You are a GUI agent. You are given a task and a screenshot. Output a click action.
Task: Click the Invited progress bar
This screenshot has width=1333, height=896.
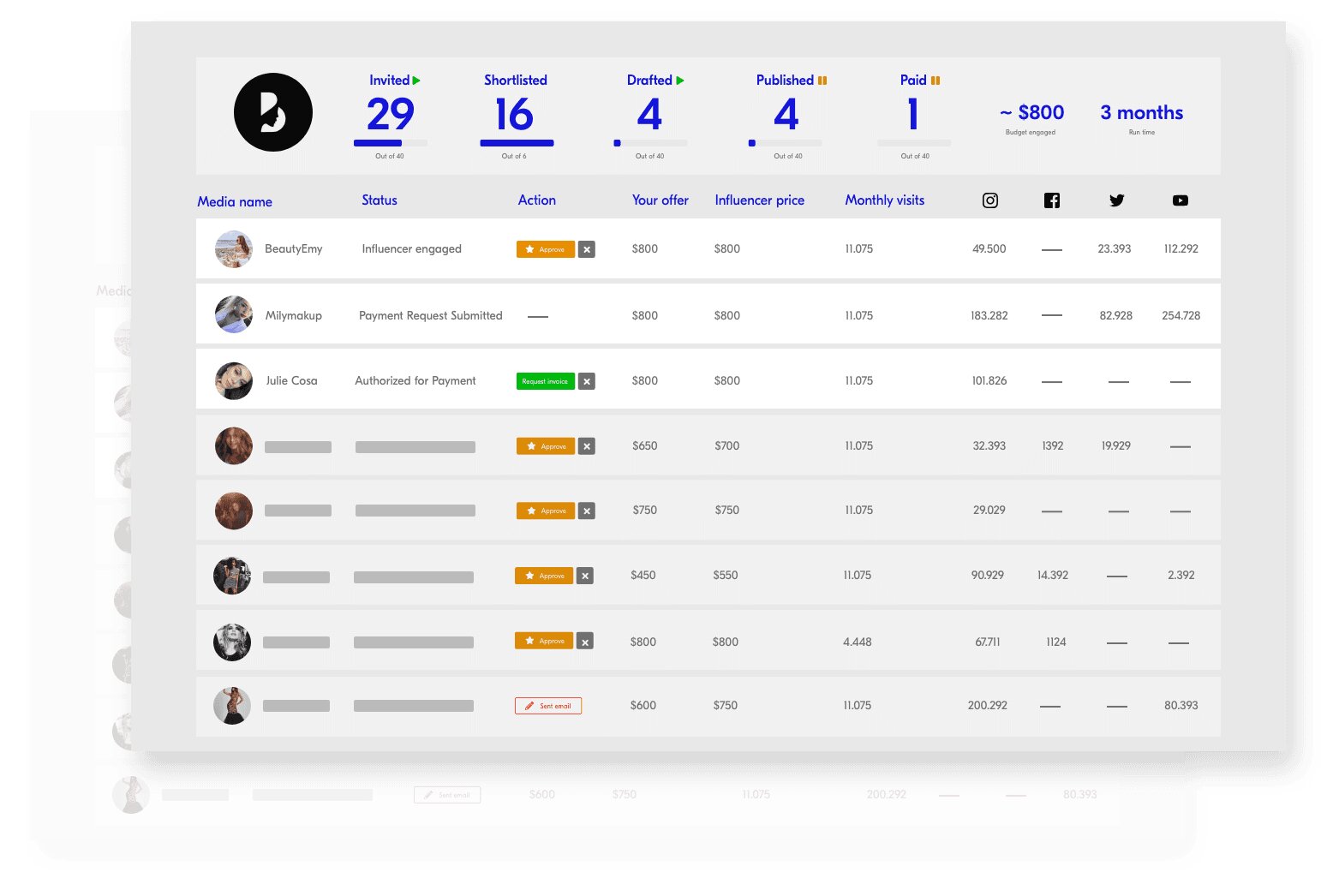point(391,143)
